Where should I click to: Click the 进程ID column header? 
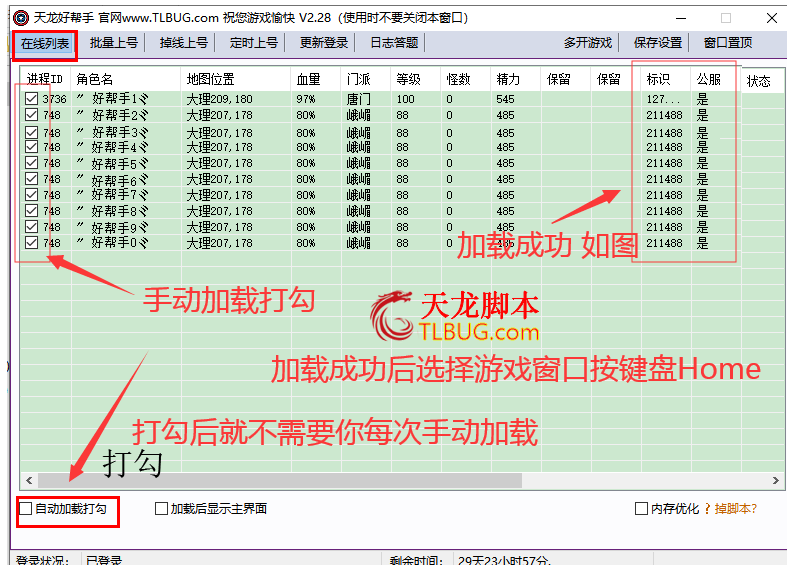pyautogui.click(x=45, y=79)
